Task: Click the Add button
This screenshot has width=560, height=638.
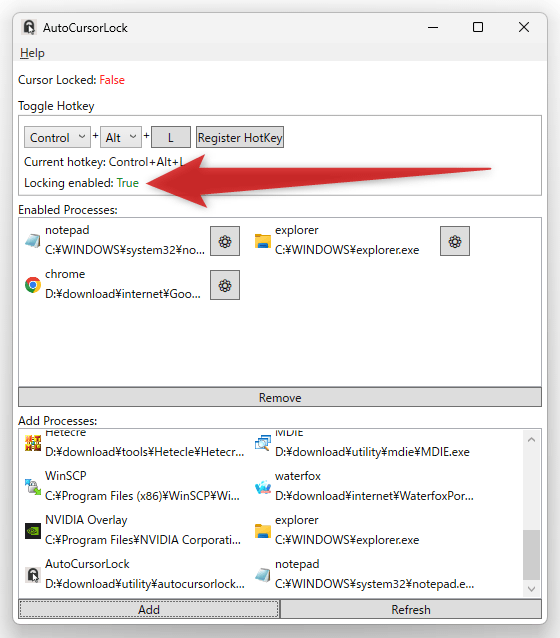Action: 149,609
